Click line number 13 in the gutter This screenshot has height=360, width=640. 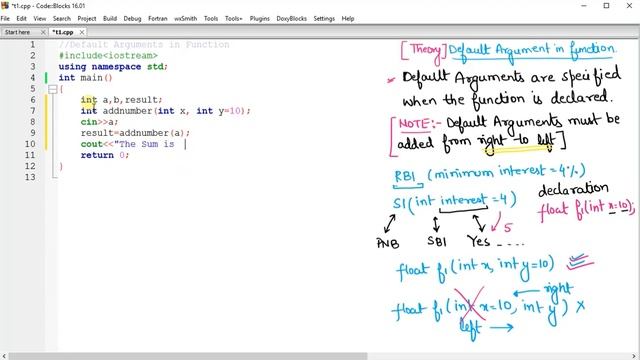pos(30,177)
